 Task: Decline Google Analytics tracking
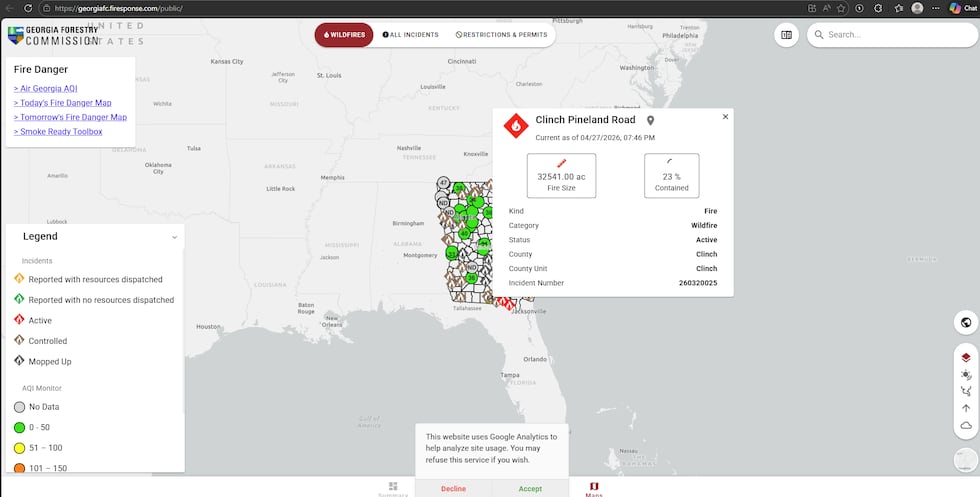(x=453, y=489)
